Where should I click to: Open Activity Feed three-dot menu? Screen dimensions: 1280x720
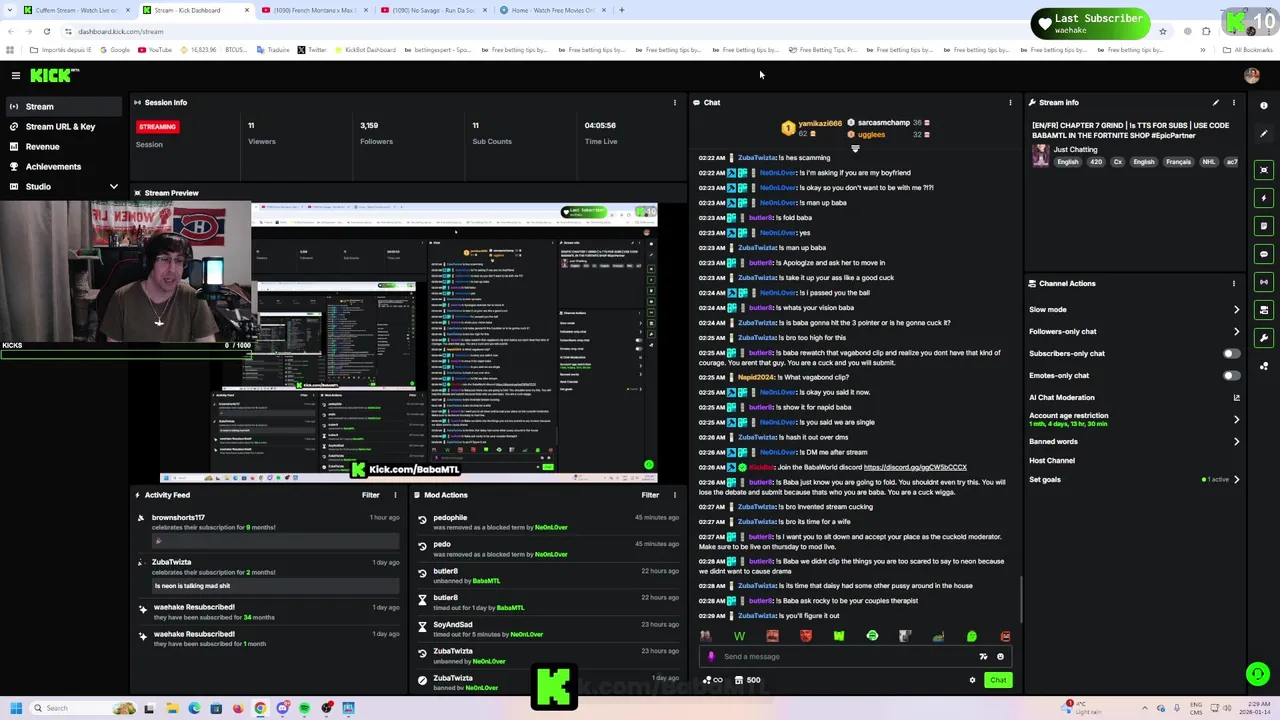pyautogui.click(x=395, y=495)
